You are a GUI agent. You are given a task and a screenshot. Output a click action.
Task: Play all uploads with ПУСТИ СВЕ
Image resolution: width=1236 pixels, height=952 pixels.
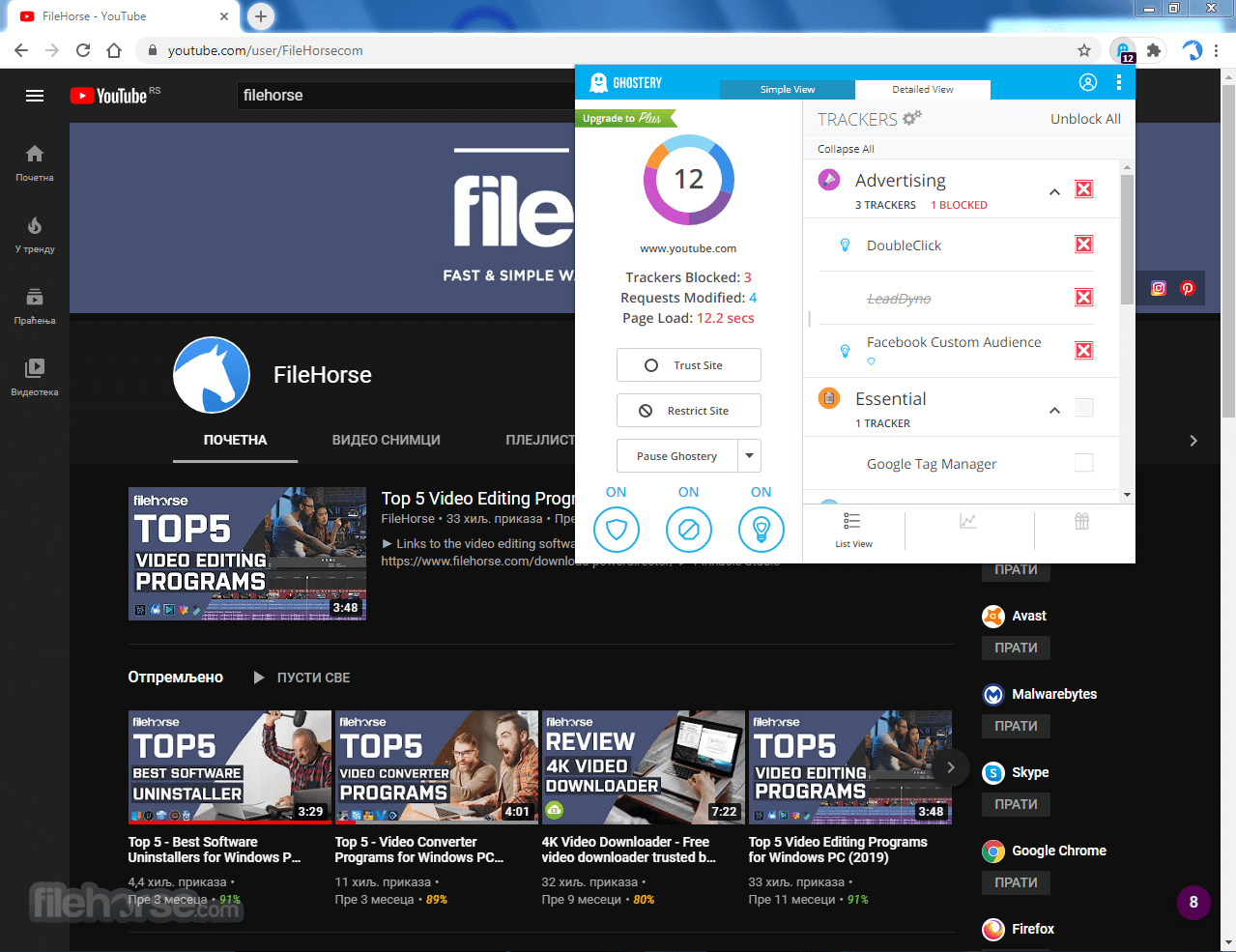[302, 678]
